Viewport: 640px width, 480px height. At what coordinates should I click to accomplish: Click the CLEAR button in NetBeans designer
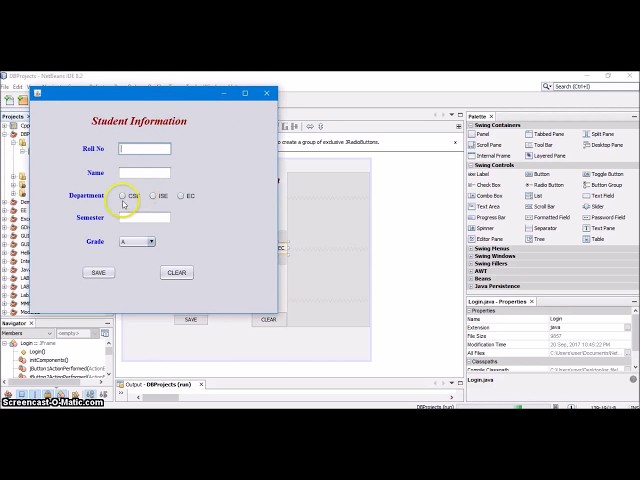pyautogui.click(x=269, y=320)
